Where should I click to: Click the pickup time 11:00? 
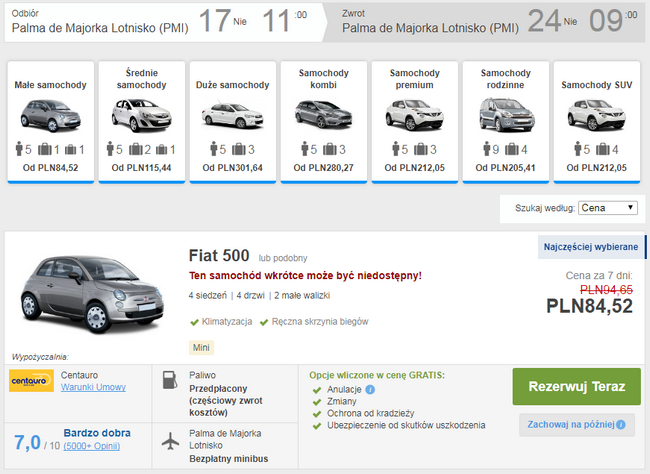tap(285, 21)
